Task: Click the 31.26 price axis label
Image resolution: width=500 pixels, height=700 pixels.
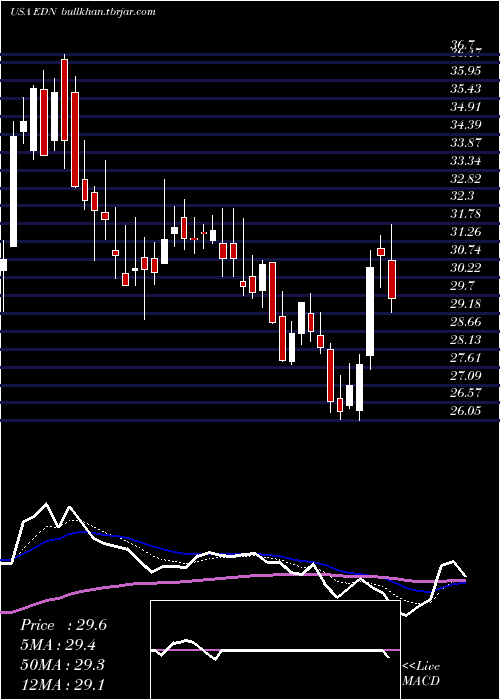Action: 466,232
